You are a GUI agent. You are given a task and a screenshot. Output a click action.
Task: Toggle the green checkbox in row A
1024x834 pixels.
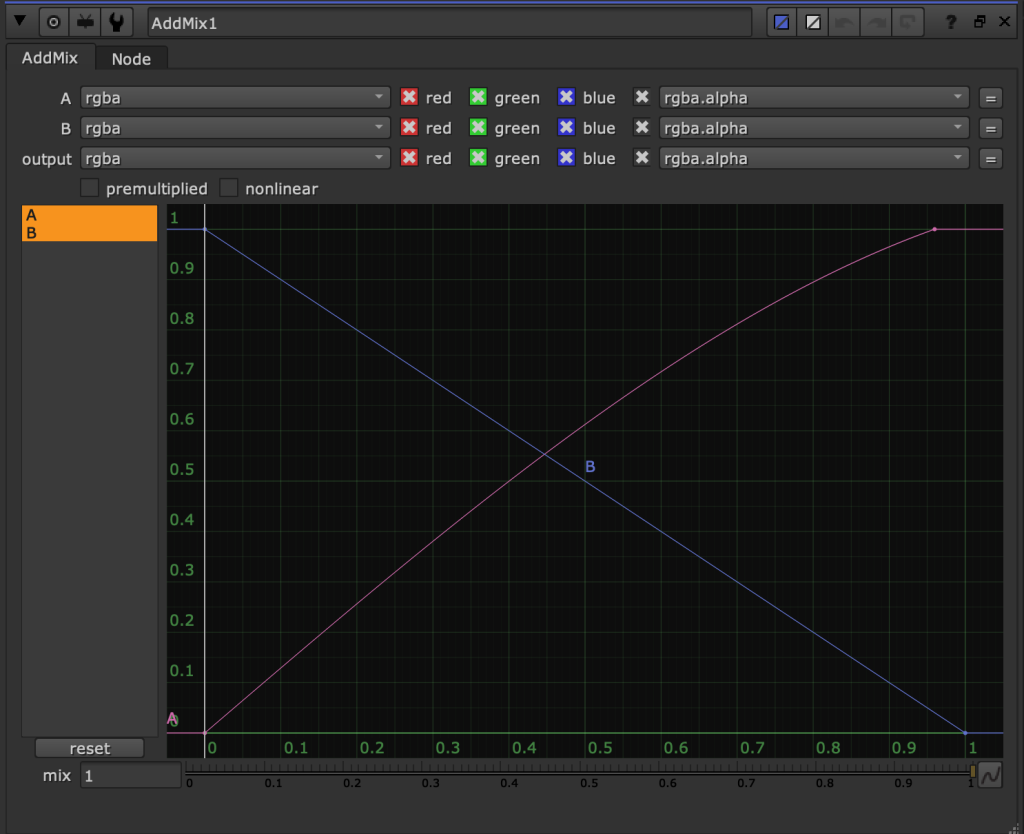point(478,97)
